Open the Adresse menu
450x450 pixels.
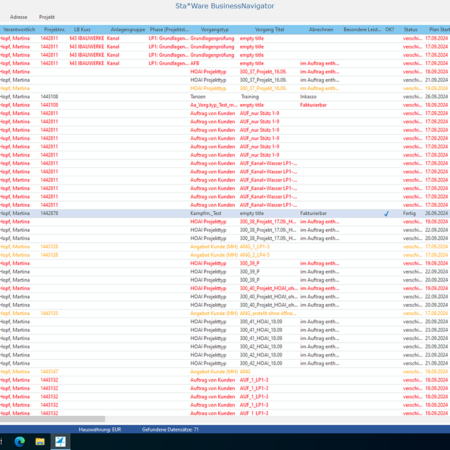point(19,17)
